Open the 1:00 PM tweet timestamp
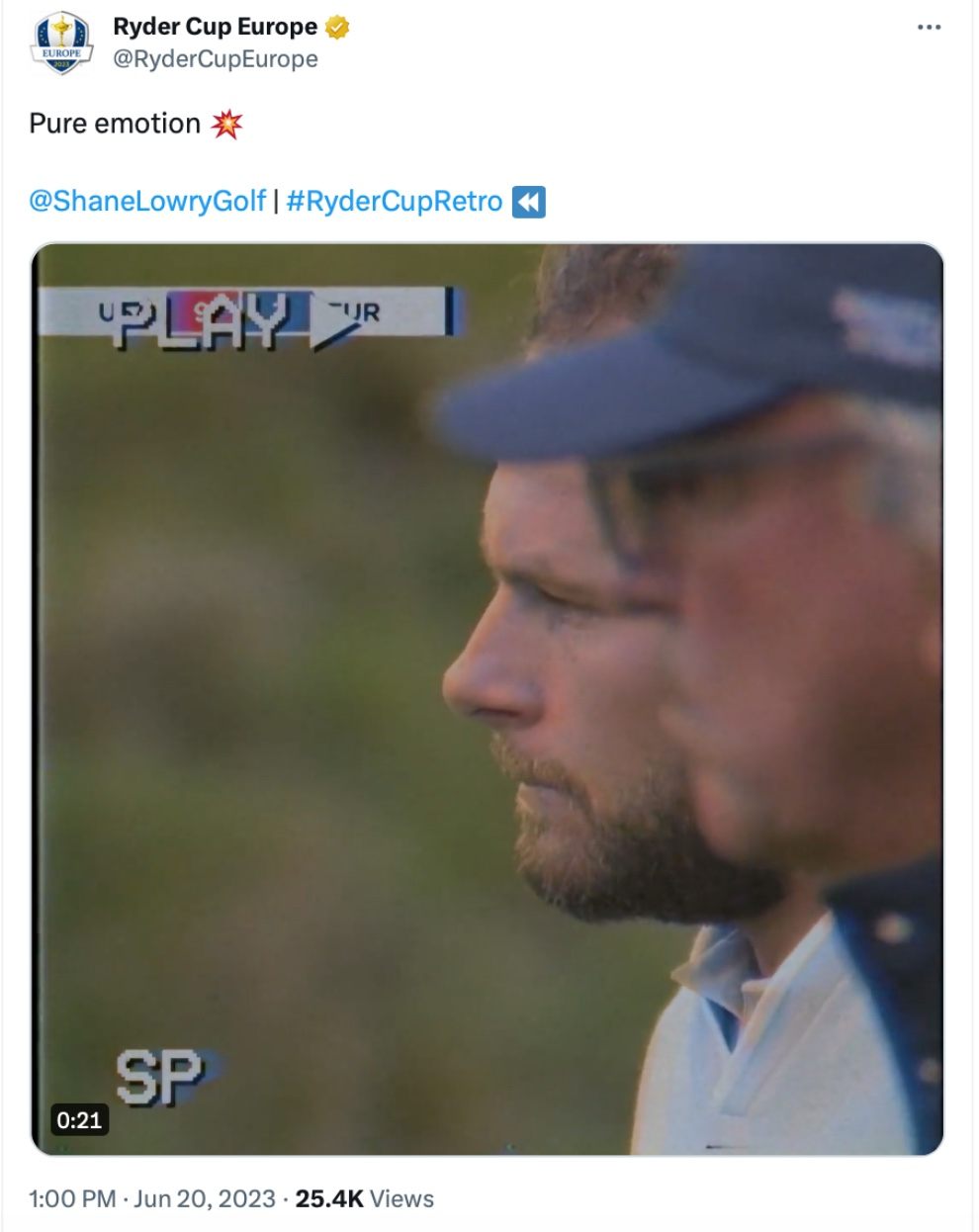Screen dimensions: 979x1232 click(72, 1198)
